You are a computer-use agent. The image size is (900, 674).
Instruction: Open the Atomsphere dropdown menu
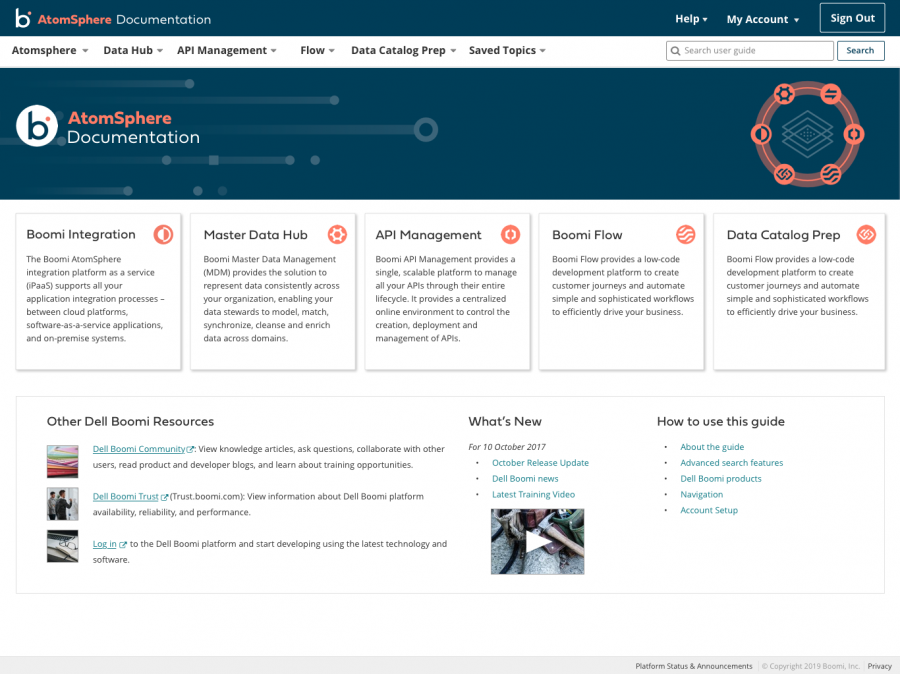coord(50,51)
